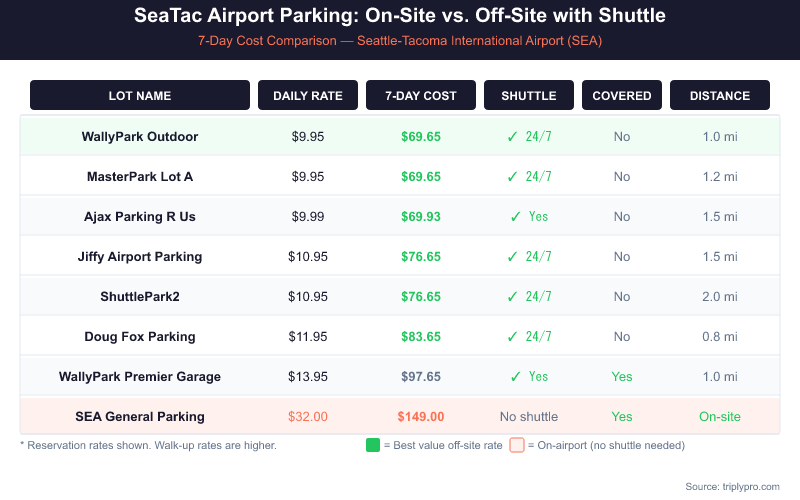This screenshot has height=500, width=800.
Task: Select the COVERED column header
Action: point(621,96)
